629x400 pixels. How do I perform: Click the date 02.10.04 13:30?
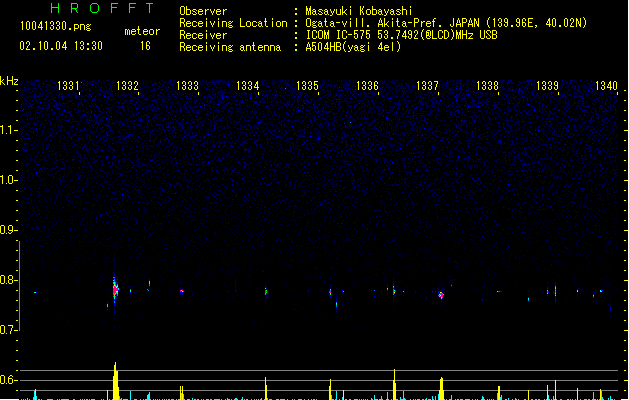click(x=61, y=46)
